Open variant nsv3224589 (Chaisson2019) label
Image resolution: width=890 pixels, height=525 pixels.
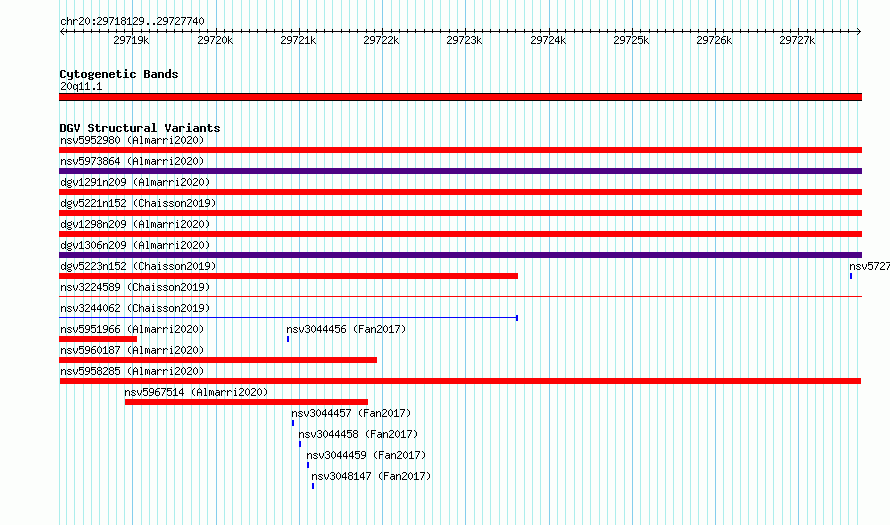tap(135, 287)
